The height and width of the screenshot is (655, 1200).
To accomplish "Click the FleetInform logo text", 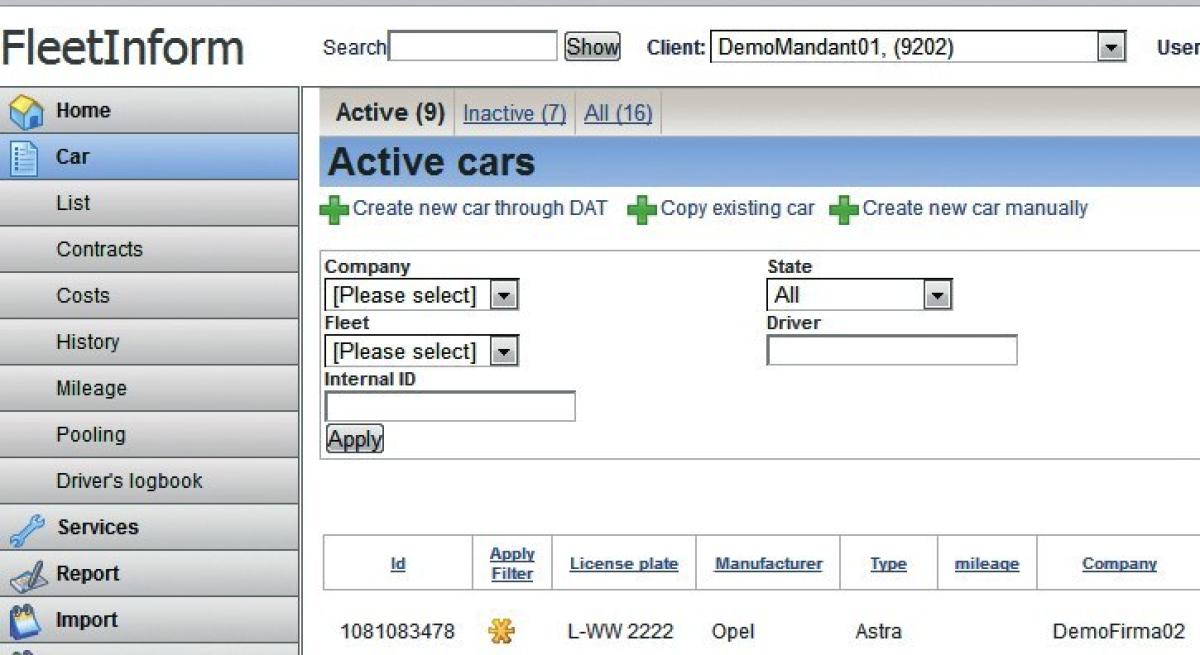I will tap(122, 48).
